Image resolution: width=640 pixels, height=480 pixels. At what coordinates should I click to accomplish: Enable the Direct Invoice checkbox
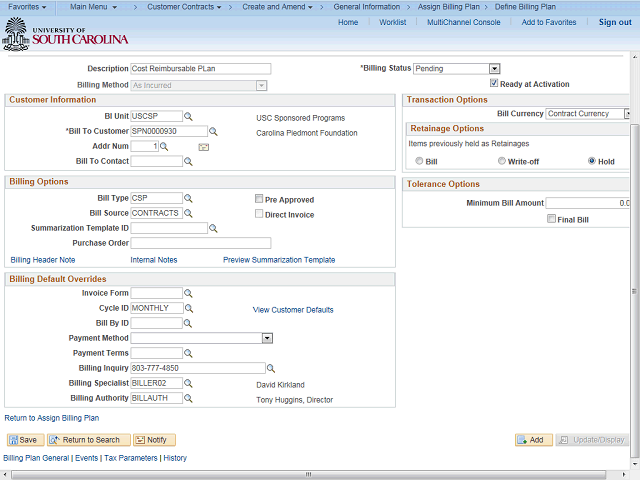tap(259, 214)
